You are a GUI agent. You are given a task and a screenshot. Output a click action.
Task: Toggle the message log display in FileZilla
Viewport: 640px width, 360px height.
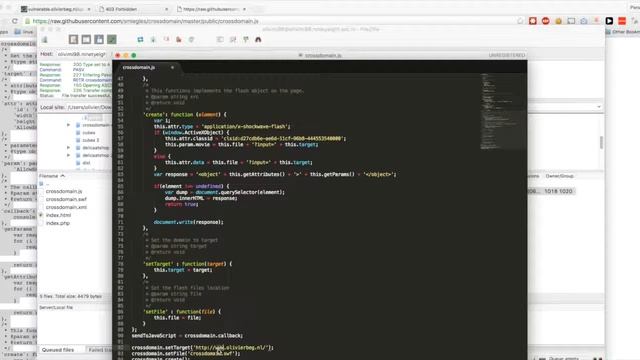coord(73,40)
